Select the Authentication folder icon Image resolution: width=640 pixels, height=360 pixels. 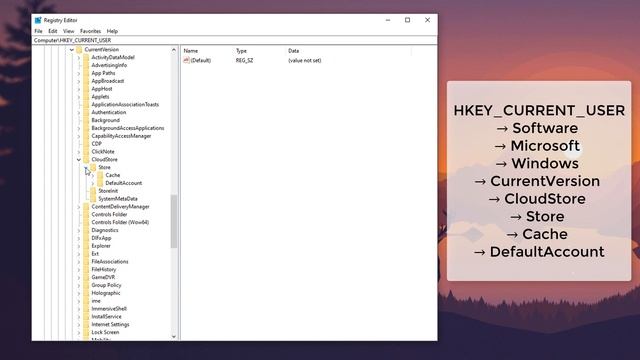(x=86, y=112)
